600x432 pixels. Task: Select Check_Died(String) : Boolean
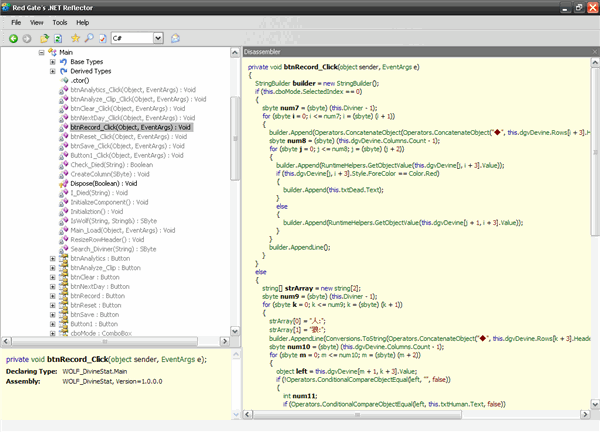(x=111, y=165)
